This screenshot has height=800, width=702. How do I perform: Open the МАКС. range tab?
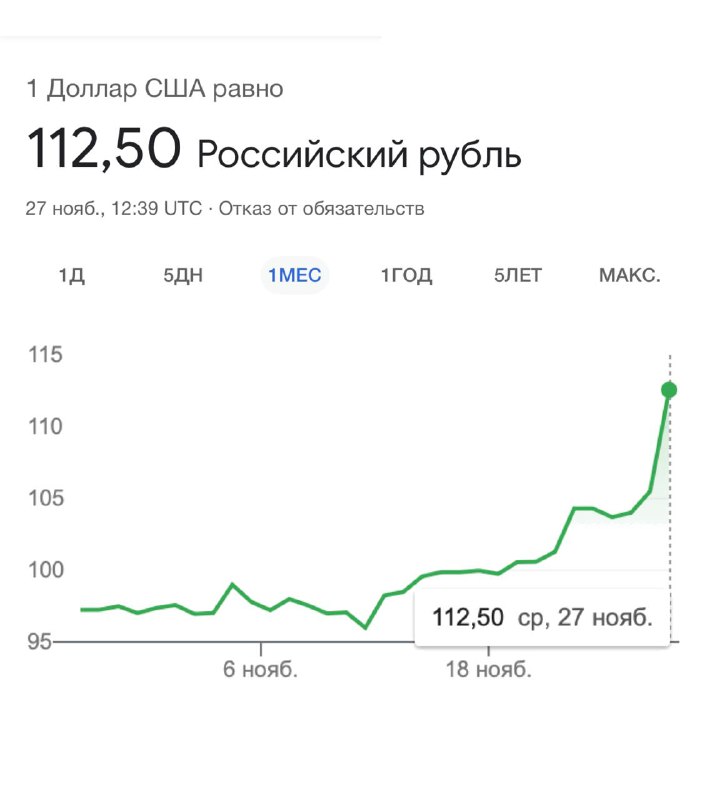(x=630, y=276)
